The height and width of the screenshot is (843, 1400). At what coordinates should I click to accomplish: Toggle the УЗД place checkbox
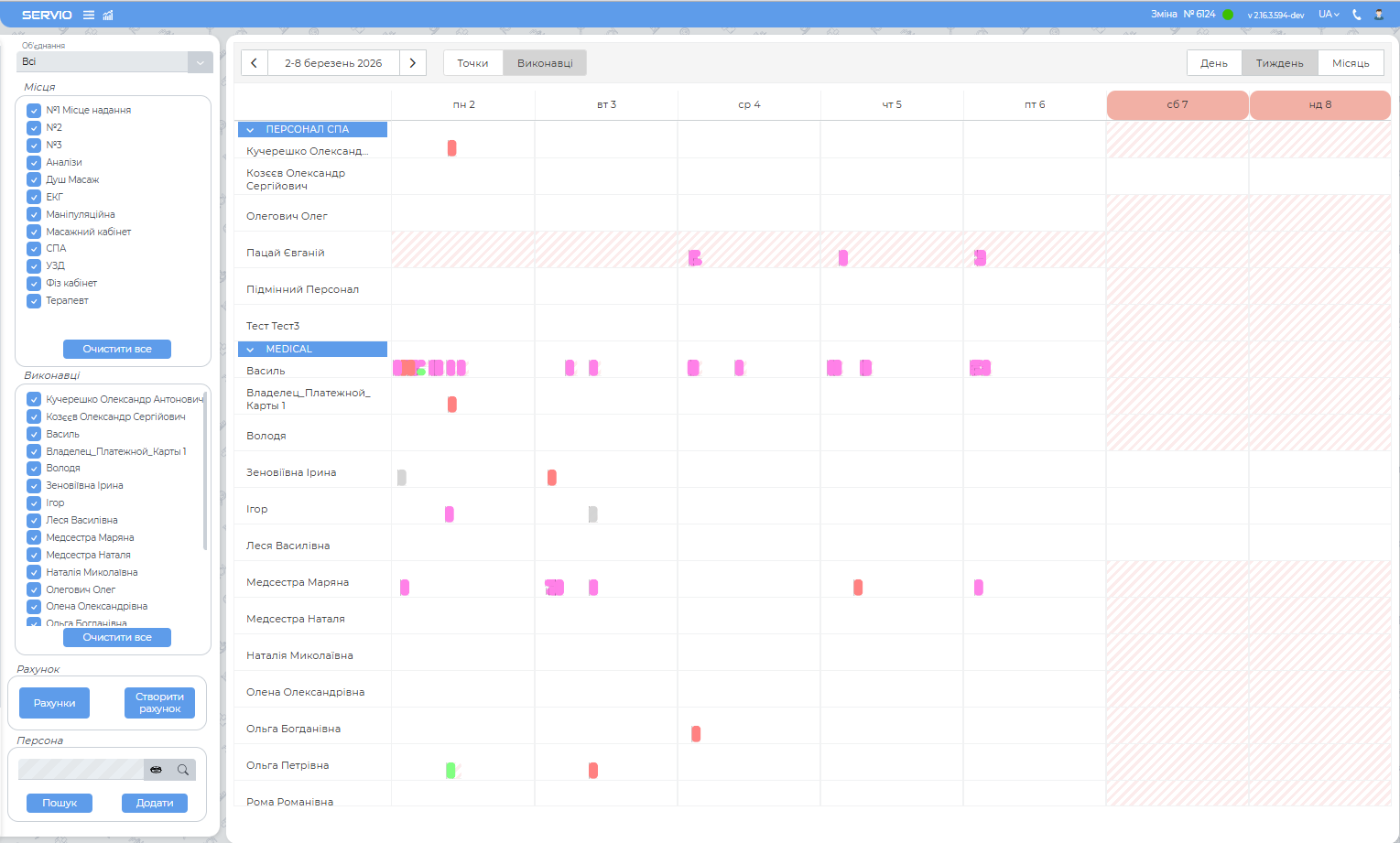(34, 266)
